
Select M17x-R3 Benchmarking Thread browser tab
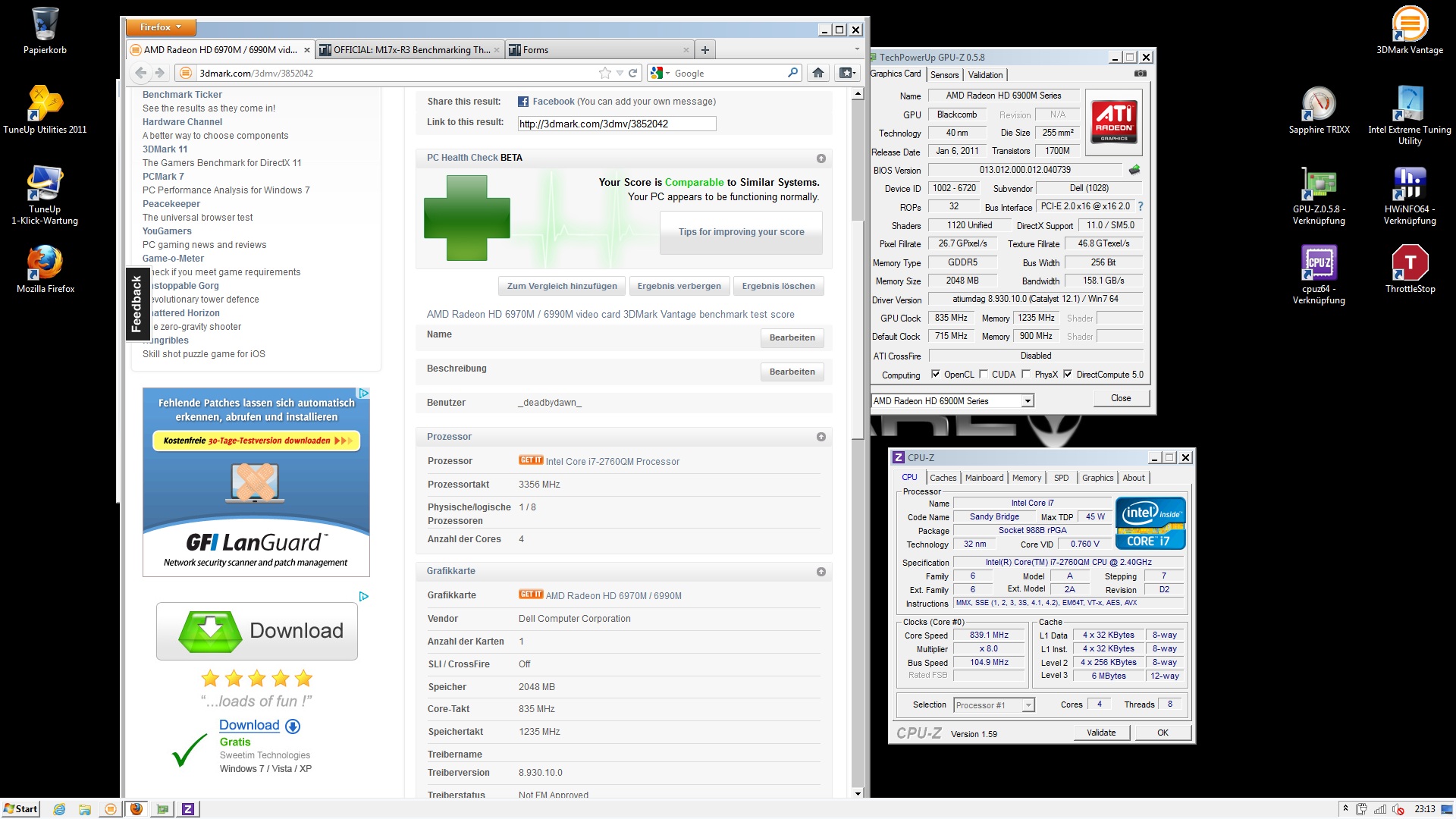(x=410, y=50)
